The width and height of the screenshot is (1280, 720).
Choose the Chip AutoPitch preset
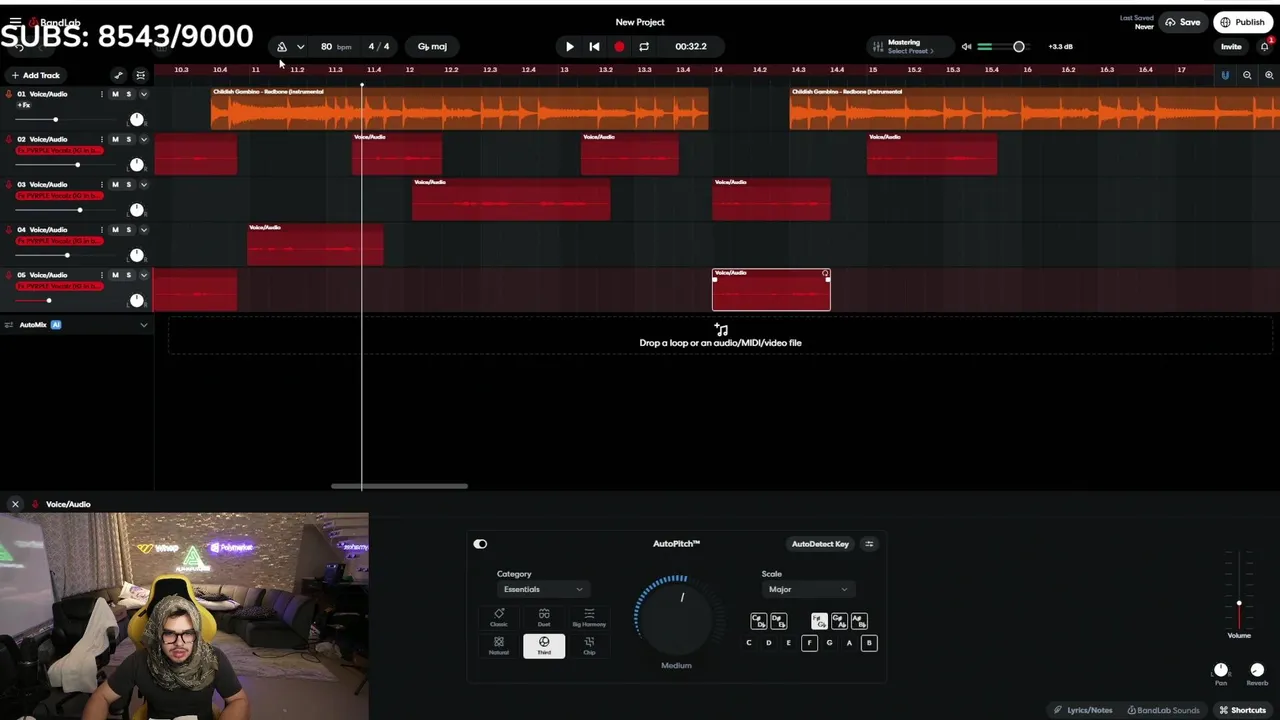click(x=589, y=646)
